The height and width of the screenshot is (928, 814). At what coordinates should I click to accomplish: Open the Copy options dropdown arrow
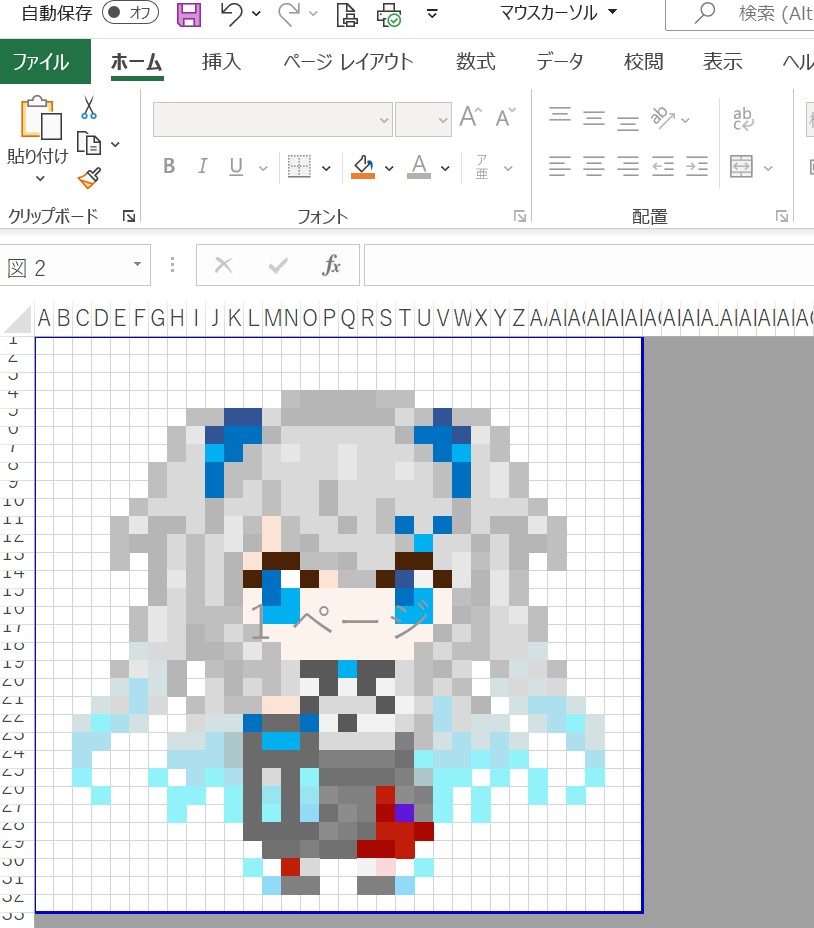(115, 144)
